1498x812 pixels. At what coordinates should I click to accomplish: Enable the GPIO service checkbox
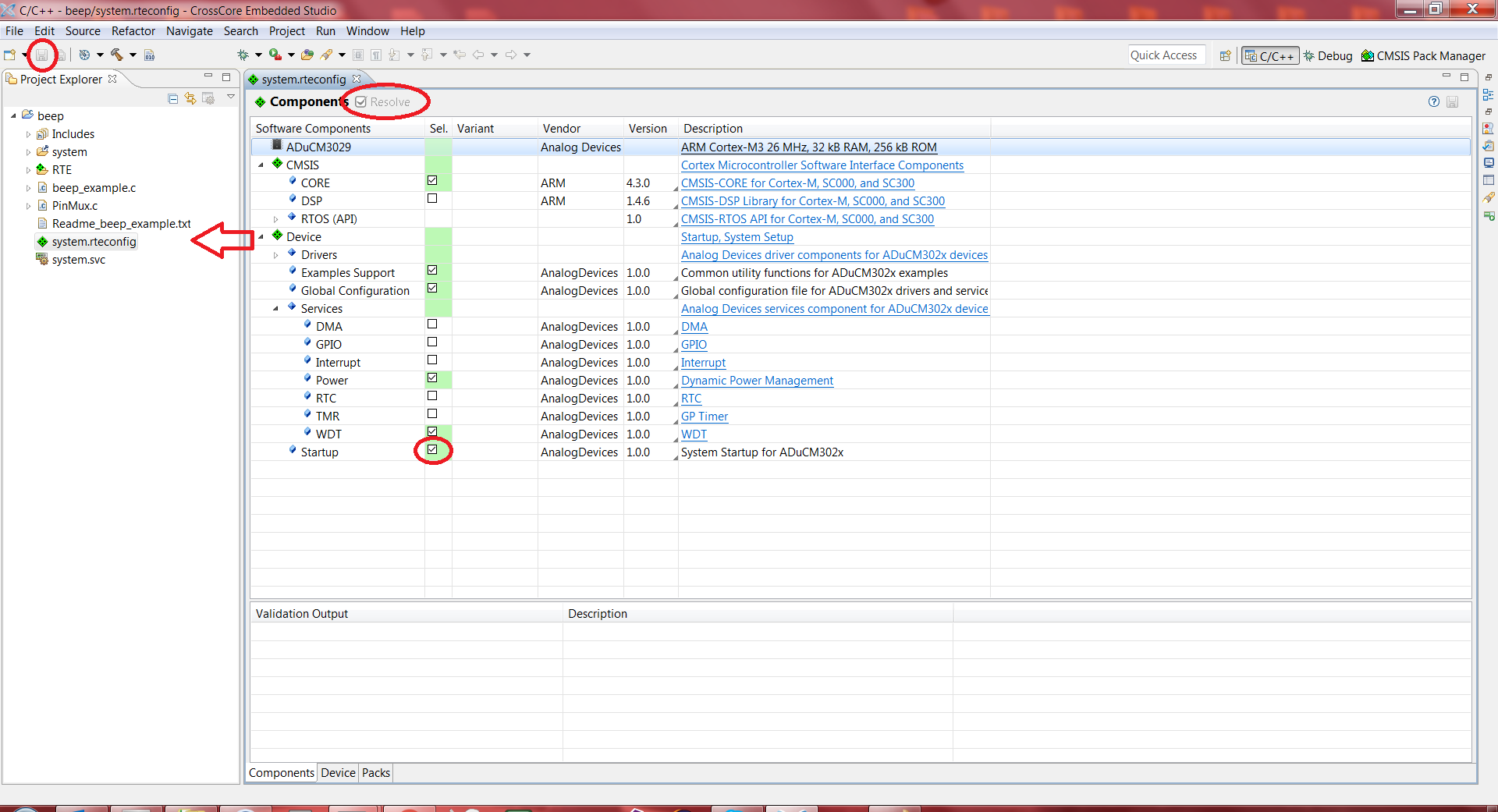click(432, 342)
